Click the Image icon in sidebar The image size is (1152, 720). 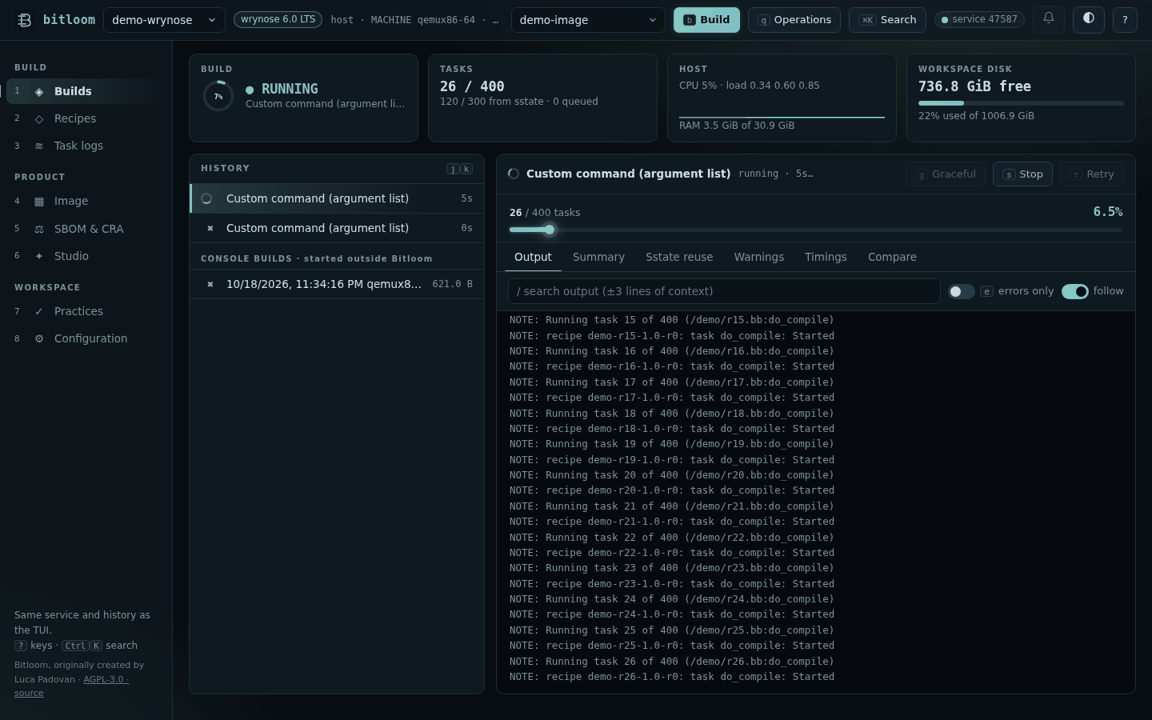(x=39, y=201)
